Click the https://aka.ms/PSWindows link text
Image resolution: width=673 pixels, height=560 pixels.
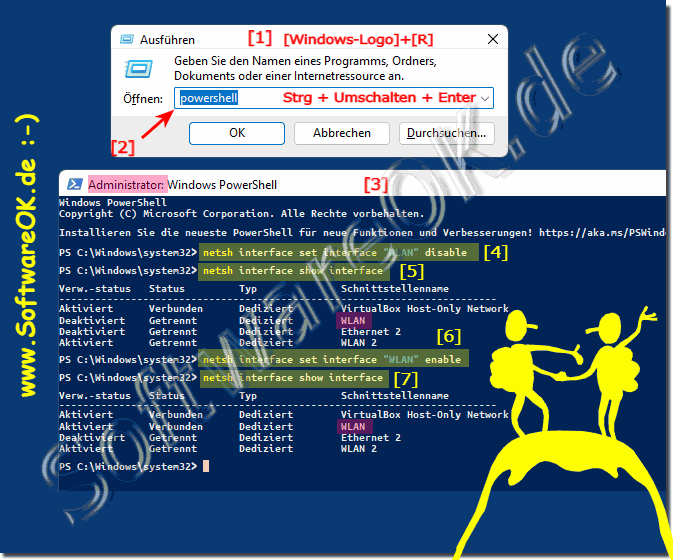(x=603, y=233)
